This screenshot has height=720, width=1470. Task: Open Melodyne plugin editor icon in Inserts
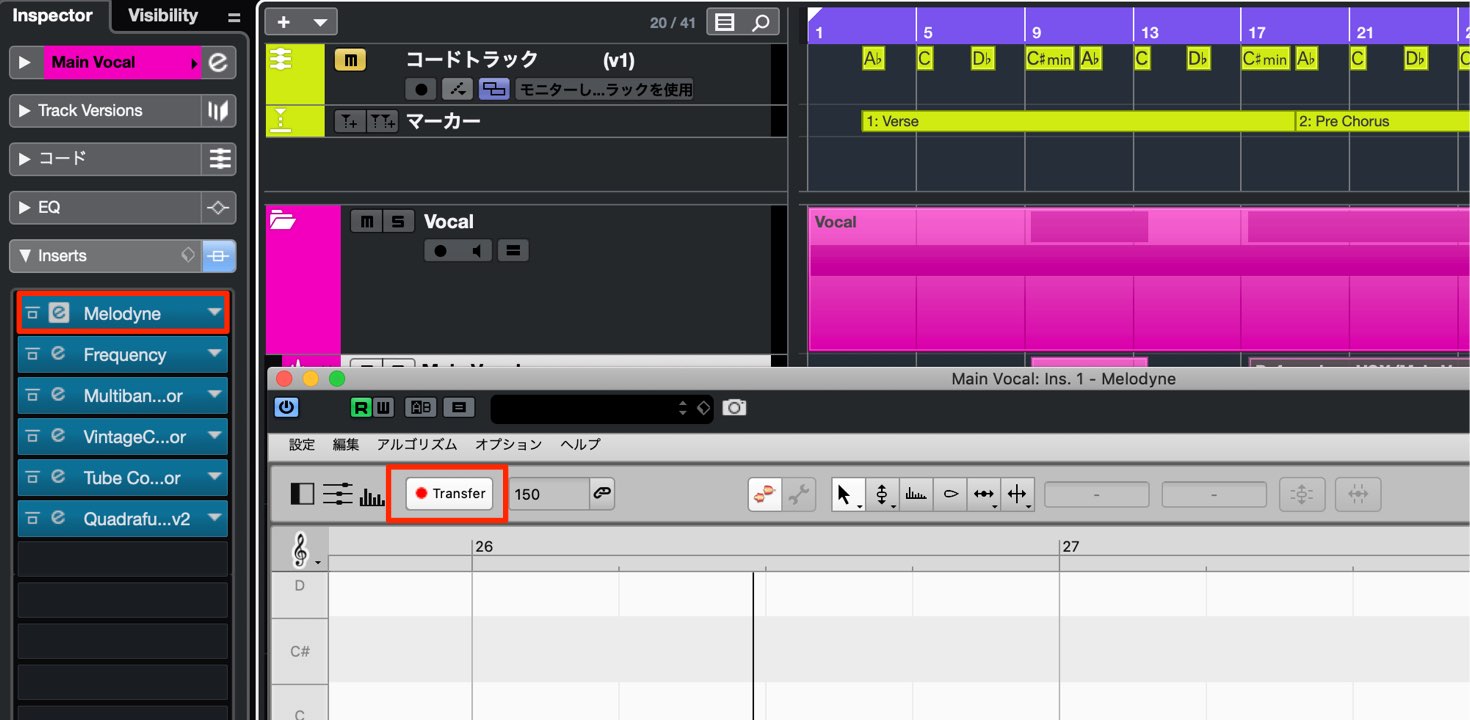(x=59, y=313)
